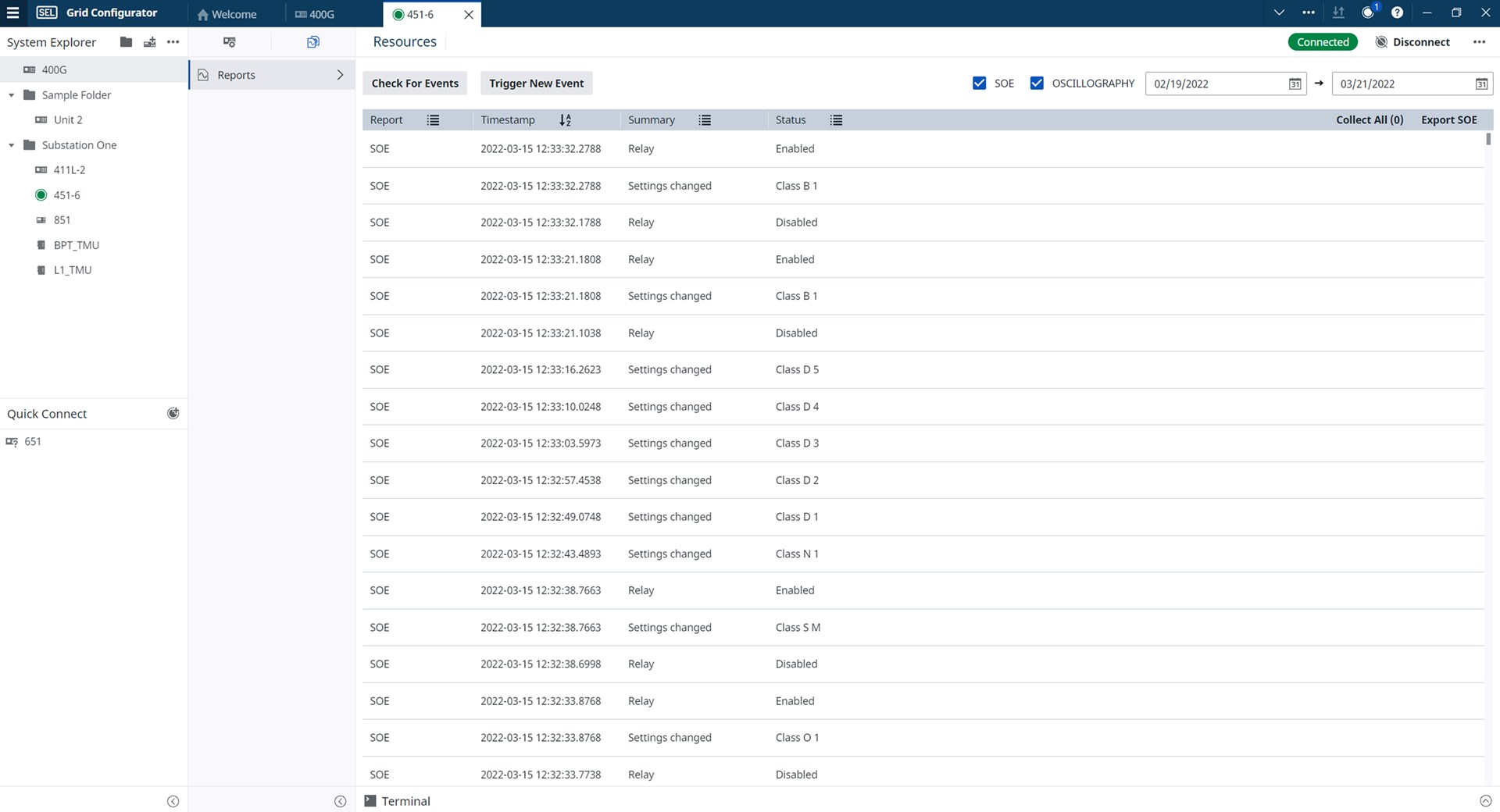This screenshot has height=812, width=1500.
Task: Open Resources more options ellipsis
Action: pos(1479,42)
